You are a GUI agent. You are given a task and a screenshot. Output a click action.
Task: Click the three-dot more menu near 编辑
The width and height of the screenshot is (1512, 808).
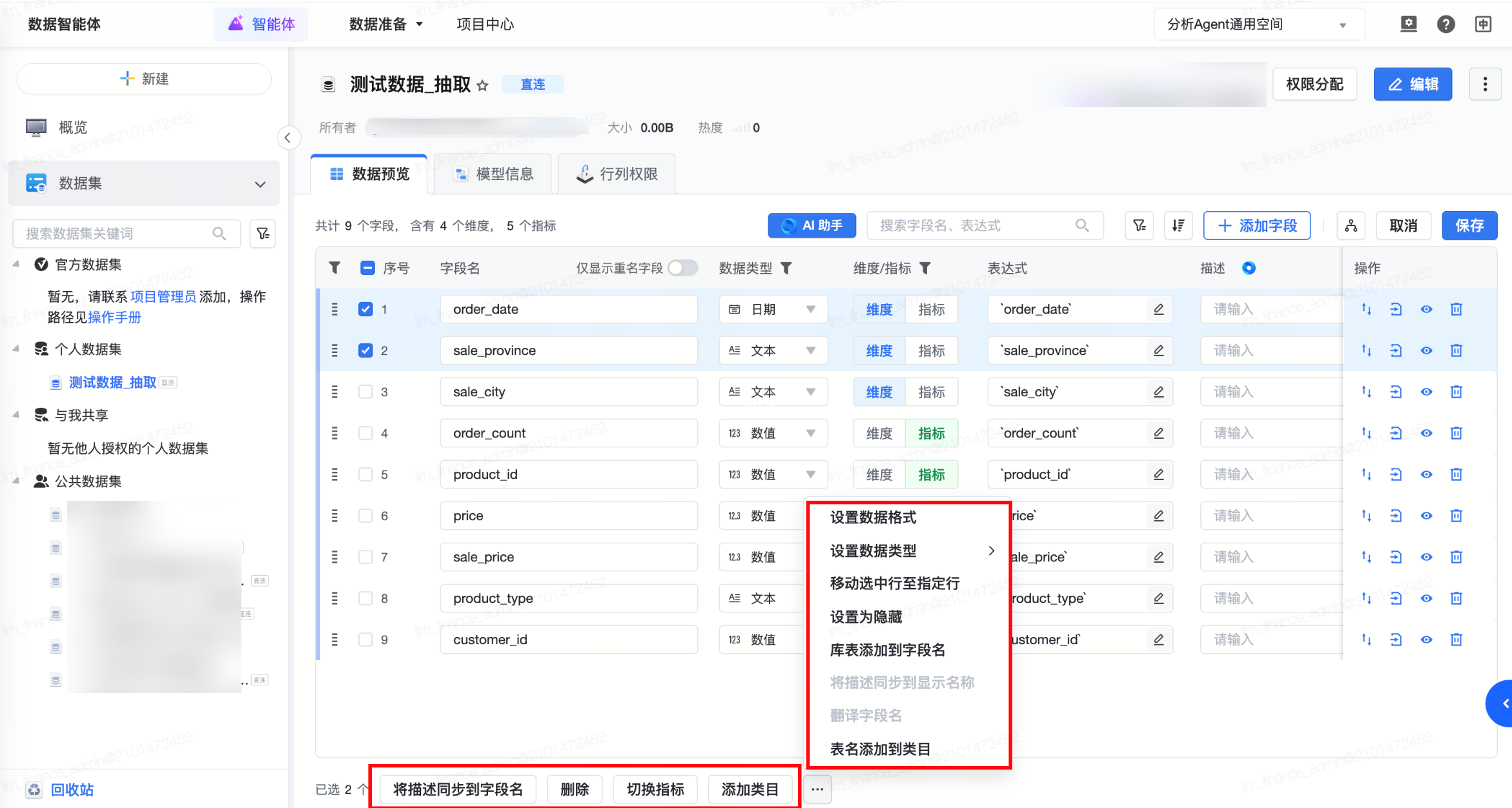coord(1485,84)
